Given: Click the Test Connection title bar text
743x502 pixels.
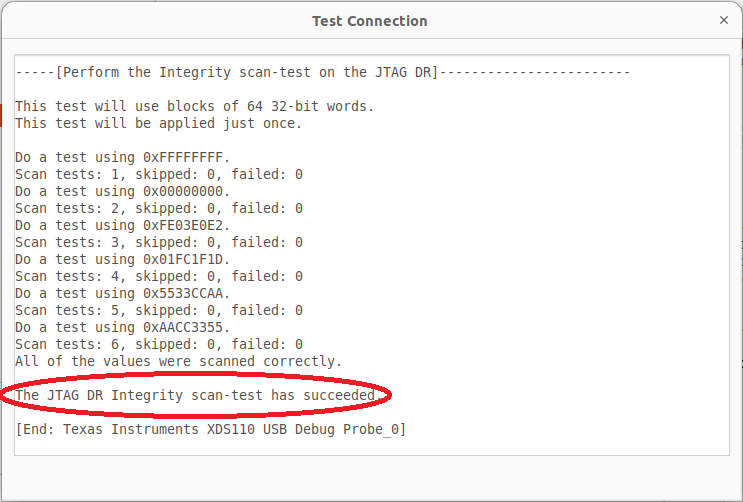Looking at the screenshot, I should coord(369,21).
